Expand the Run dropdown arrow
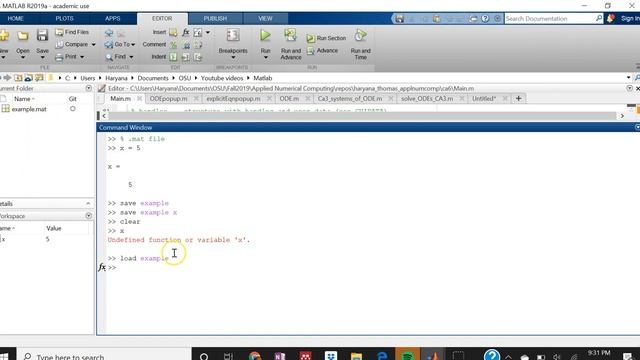Screen dimensions: 640x360 [265, 57]
